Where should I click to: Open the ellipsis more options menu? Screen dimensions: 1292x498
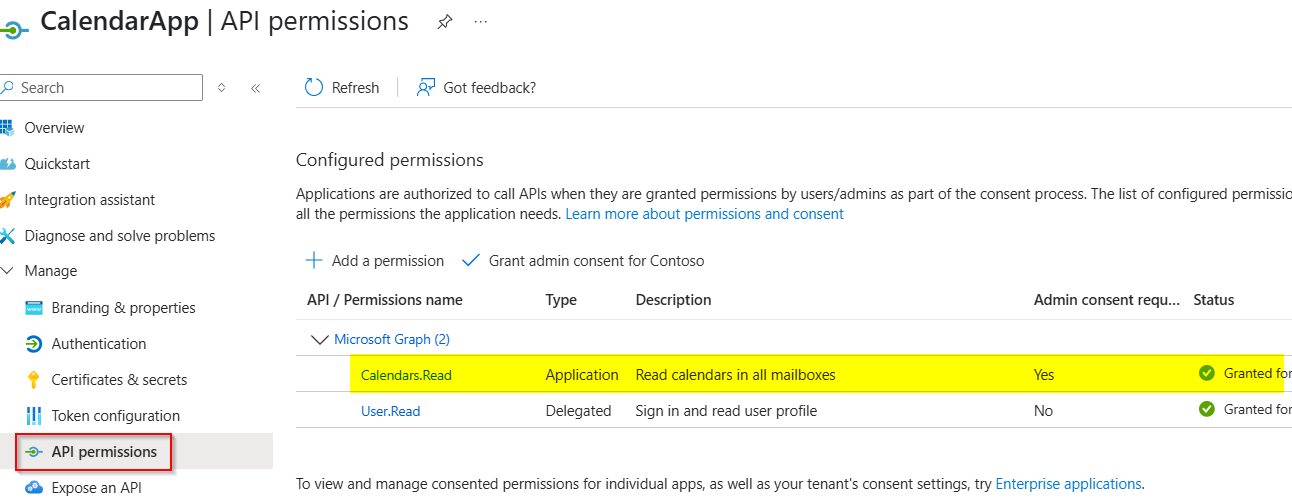click(481, 22)
